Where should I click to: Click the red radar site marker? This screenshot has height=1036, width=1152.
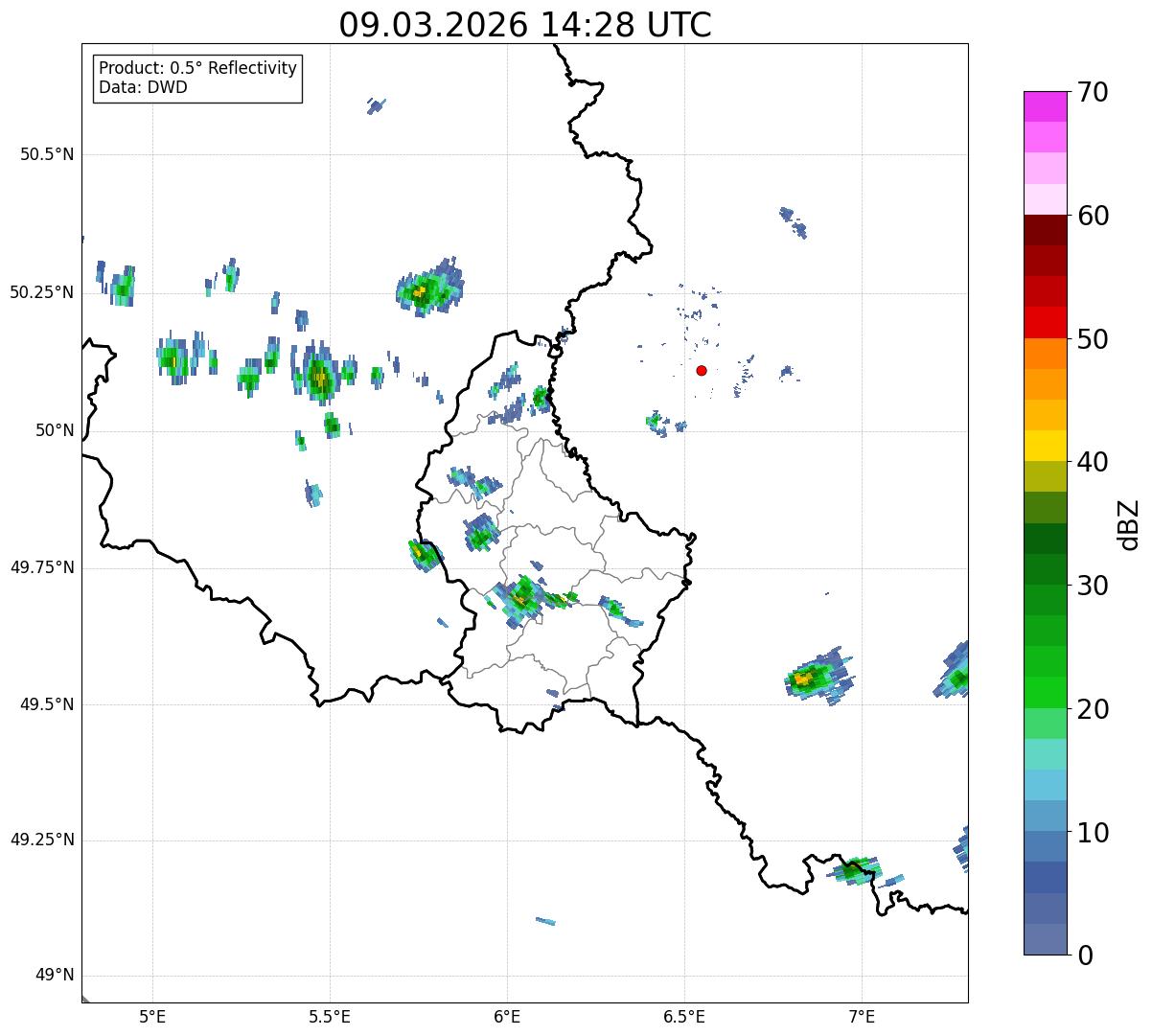click(x=702, y=370)
